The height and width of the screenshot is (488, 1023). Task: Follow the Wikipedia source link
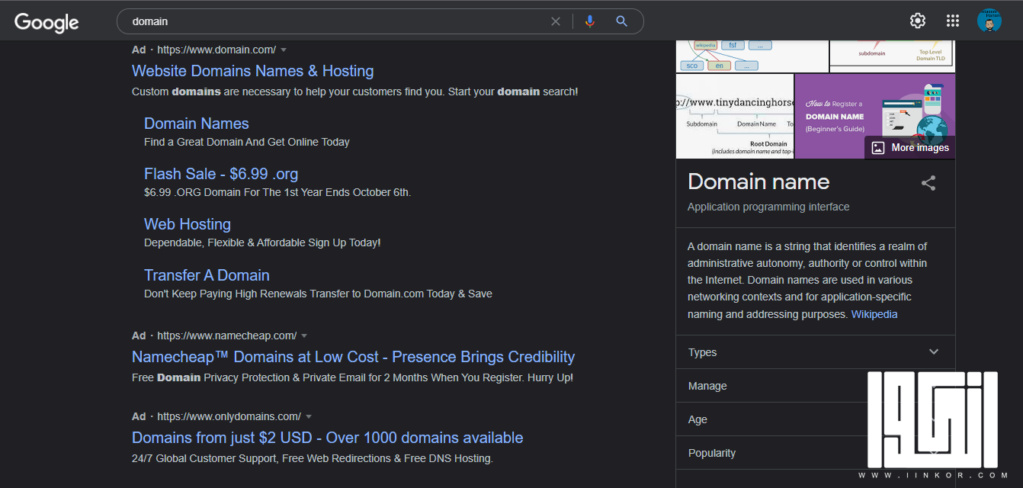874,314
